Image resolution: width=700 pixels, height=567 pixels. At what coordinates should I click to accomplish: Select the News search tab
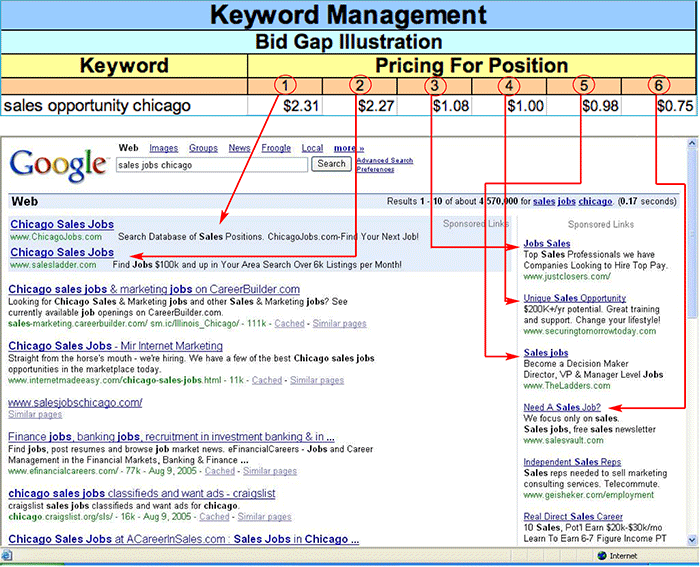tap(239, 148)
